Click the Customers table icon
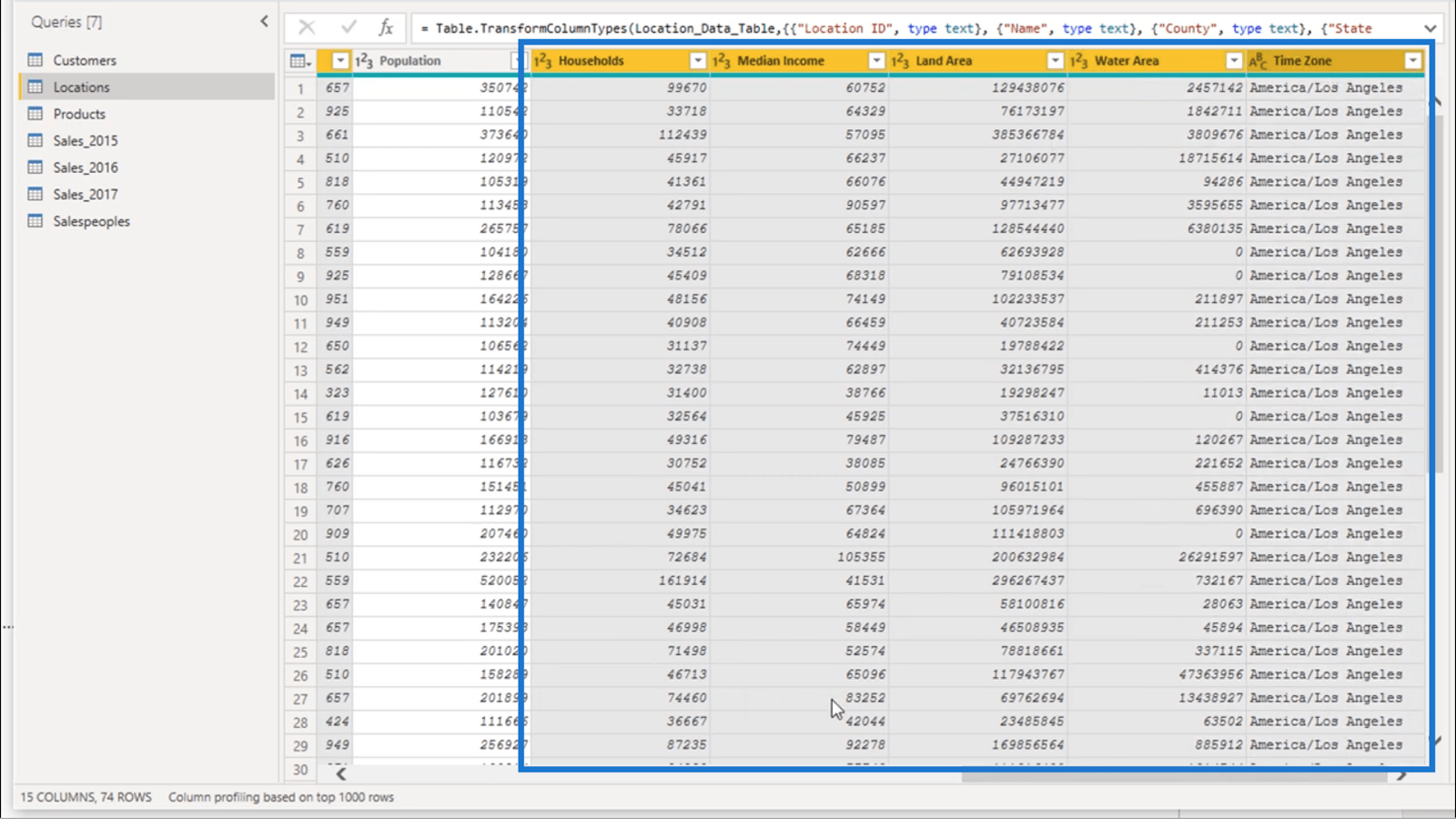Screen dimensions: 1456x819 pyautogui.click(x=35, y=60)
